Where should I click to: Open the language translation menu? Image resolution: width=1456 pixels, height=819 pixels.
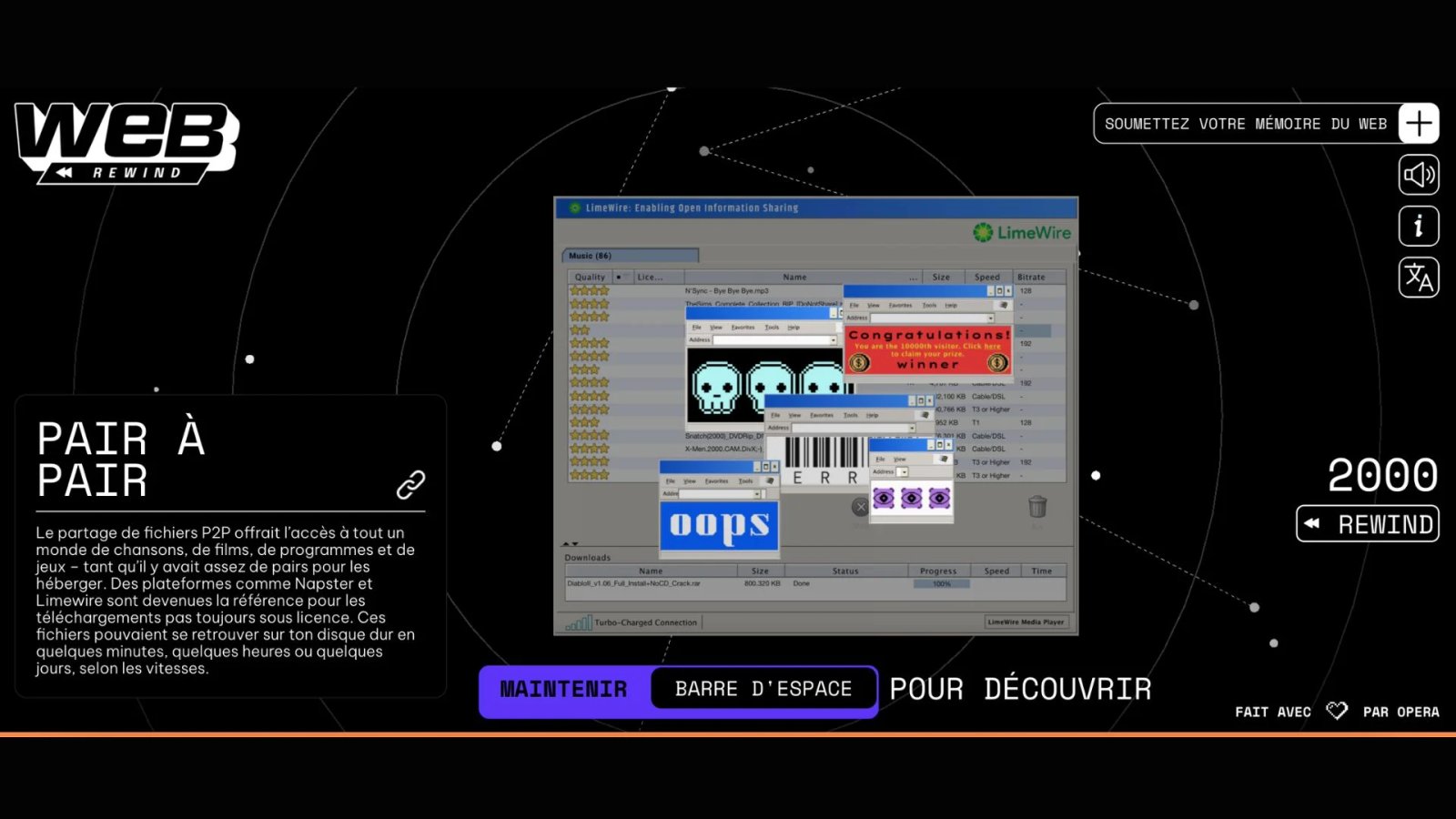coord(1418,277)
